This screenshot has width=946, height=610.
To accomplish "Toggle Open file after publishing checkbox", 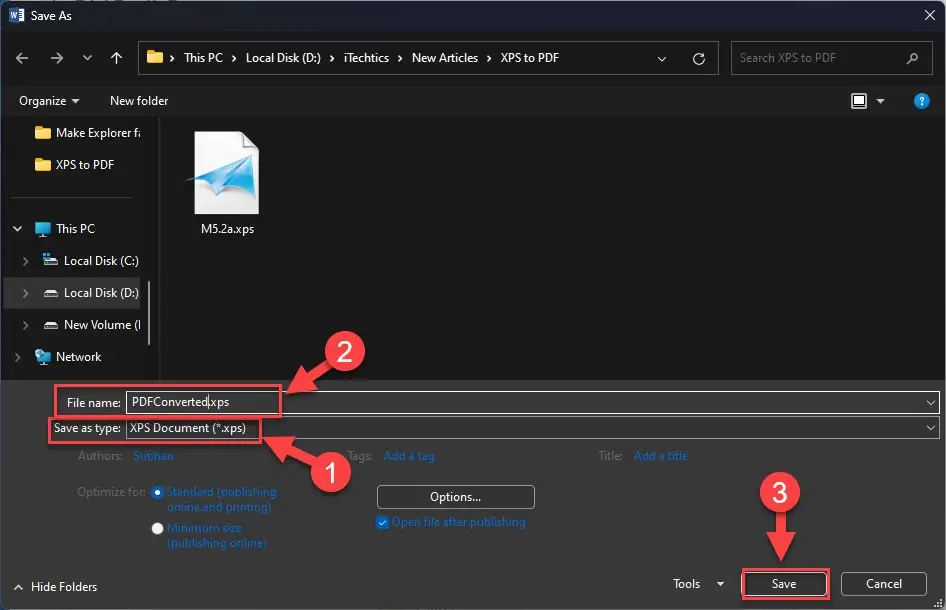I will pos(382,523).
